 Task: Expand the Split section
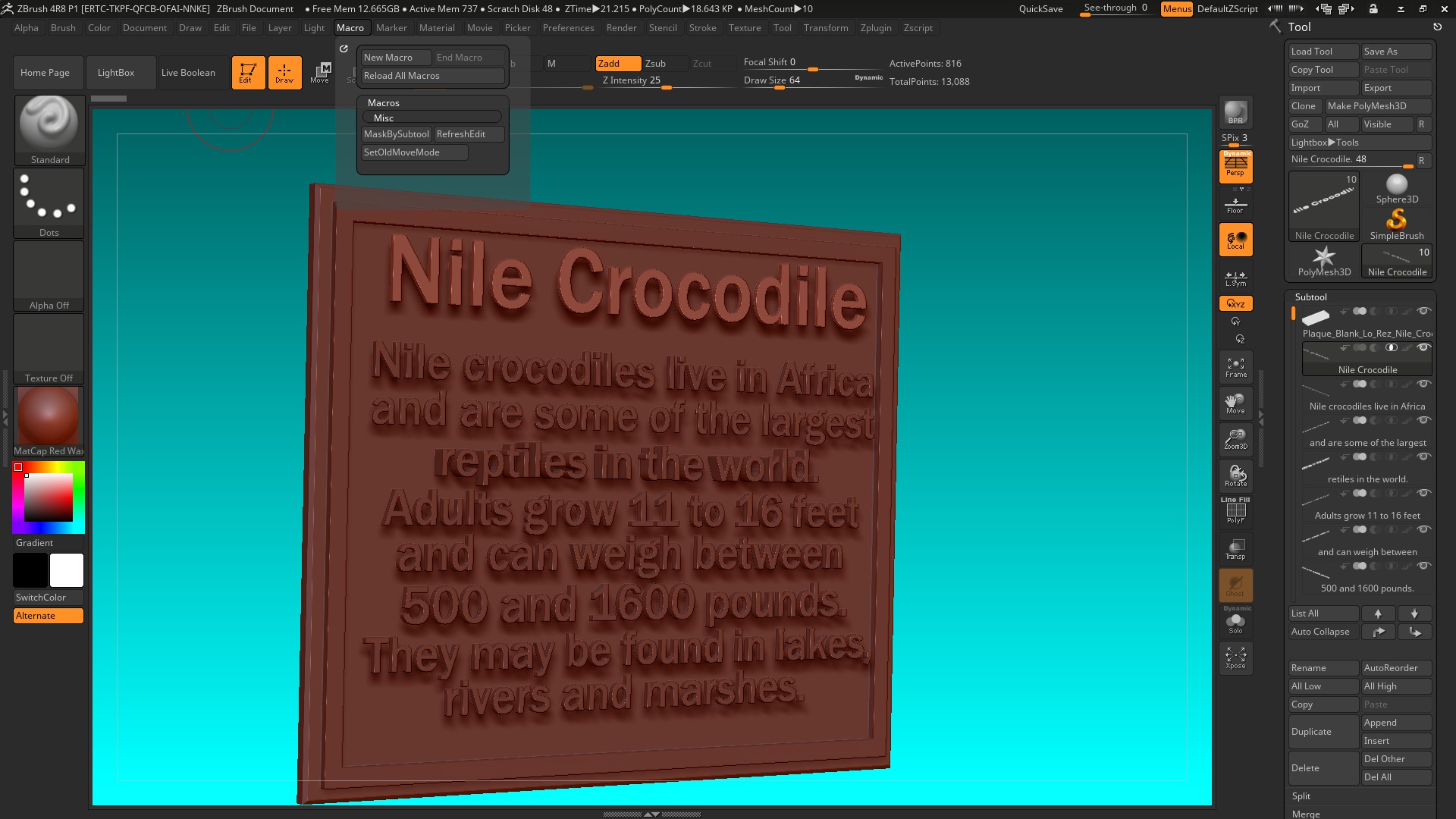[x=1301, y=796]
